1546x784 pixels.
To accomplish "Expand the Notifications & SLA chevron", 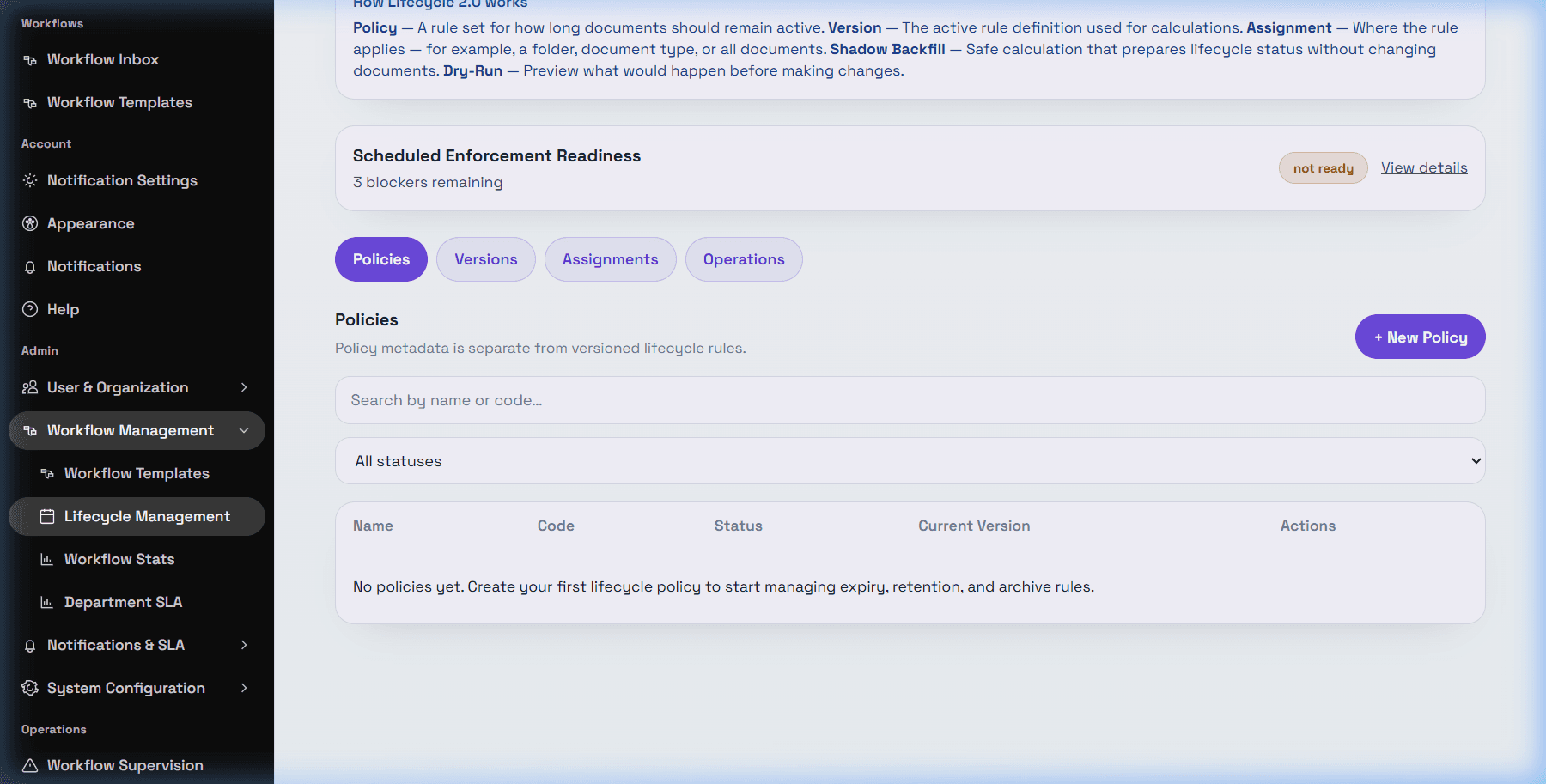I will point(244,645).
